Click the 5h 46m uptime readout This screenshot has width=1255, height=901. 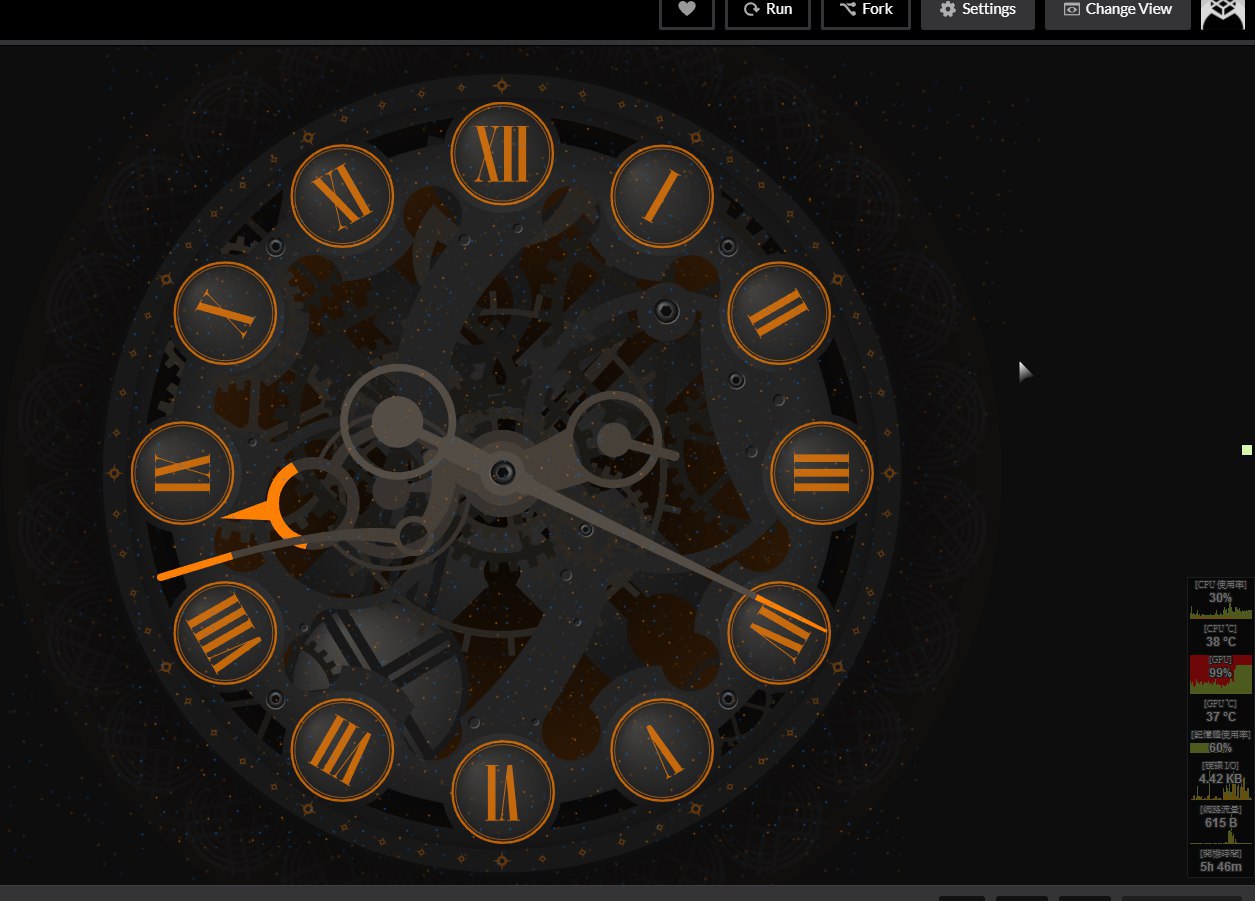tap(1220, 866)
